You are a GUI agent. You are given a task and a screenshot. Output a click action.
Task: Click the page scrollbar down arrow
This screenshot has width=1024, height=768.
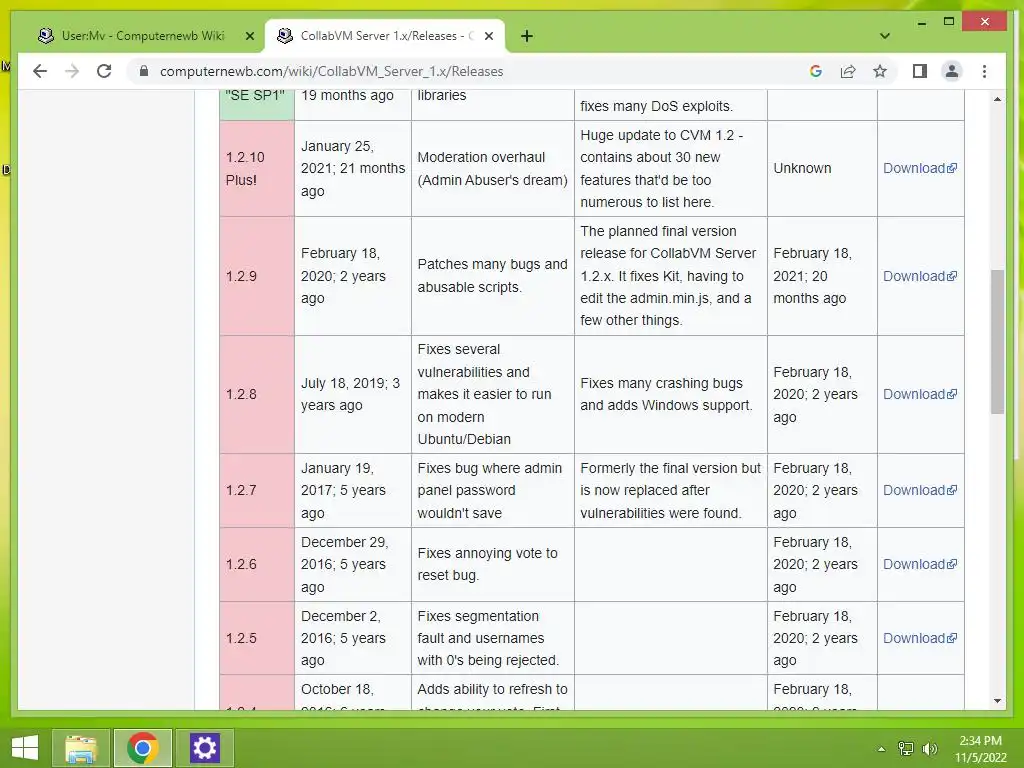click(997, 701)
